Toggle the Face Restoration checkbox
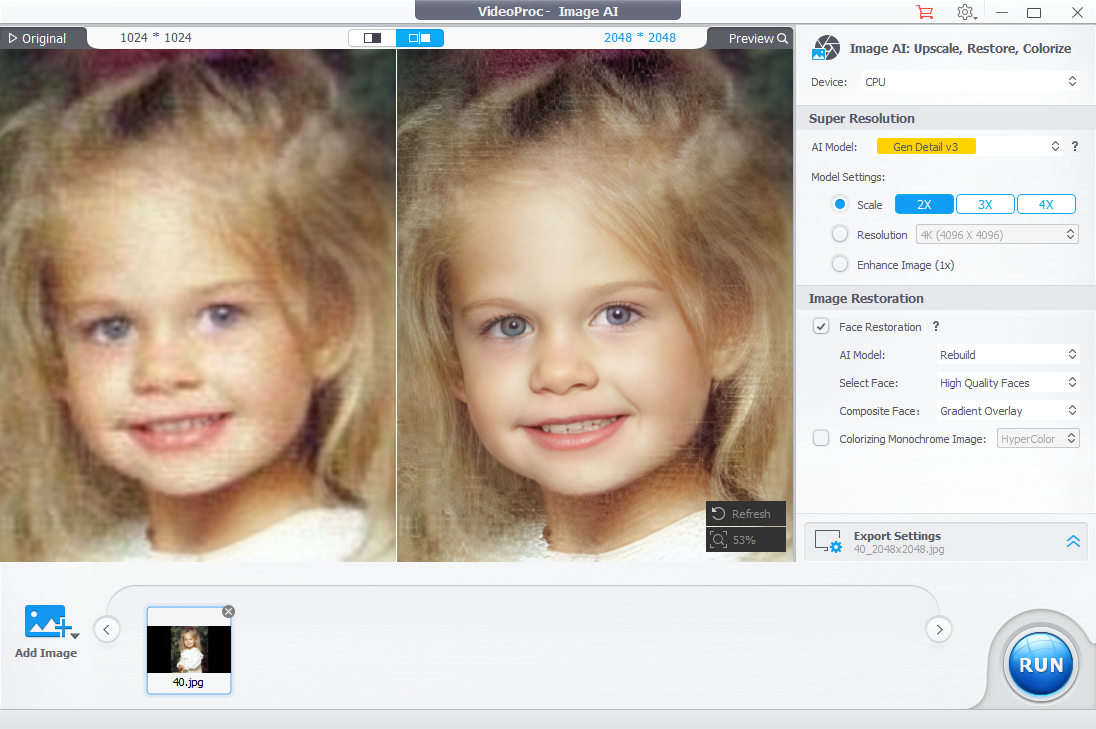1096x729 pixels. pos(821,326)
